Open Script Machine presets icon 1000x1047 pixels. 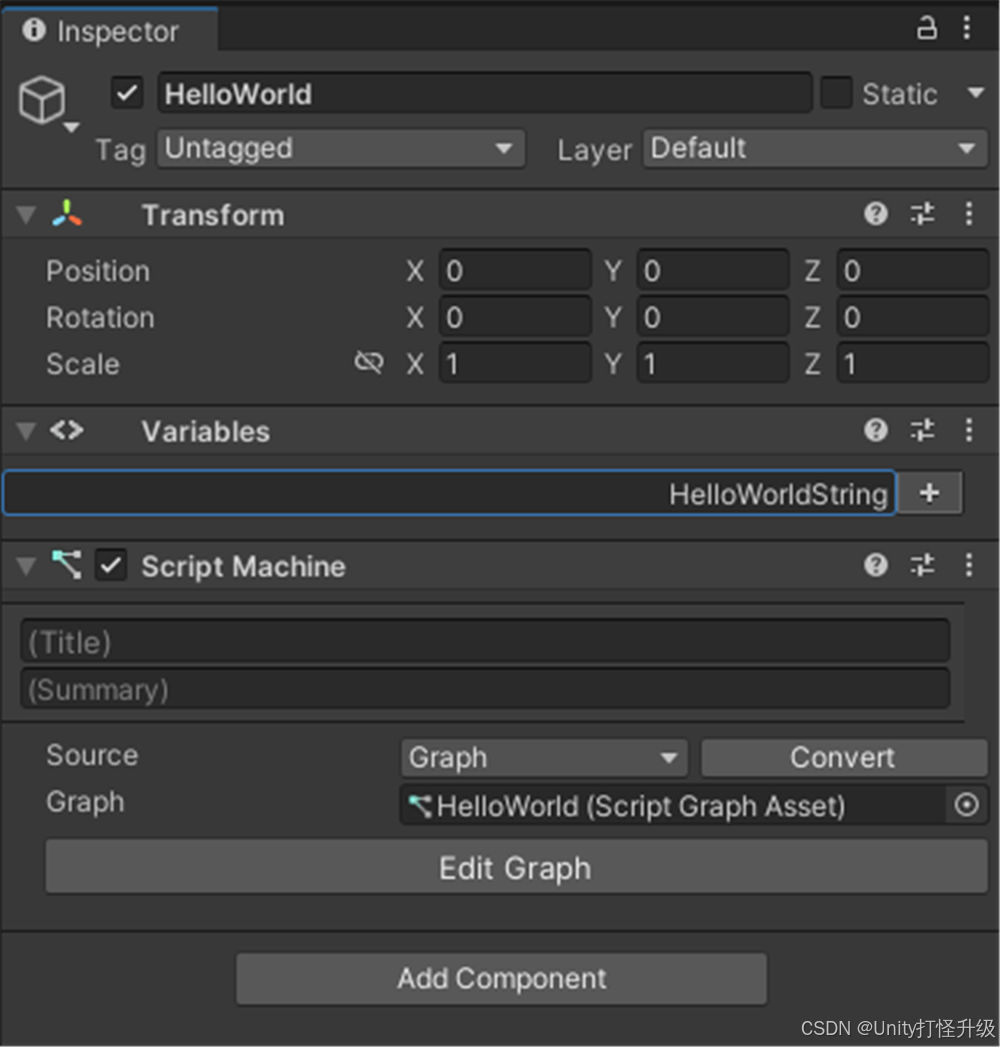point(923,565)
